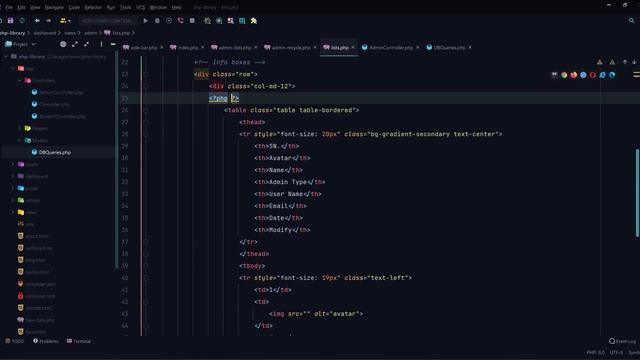
Task: Collapse the Controllers folder arrow
Action: point(20,81)
